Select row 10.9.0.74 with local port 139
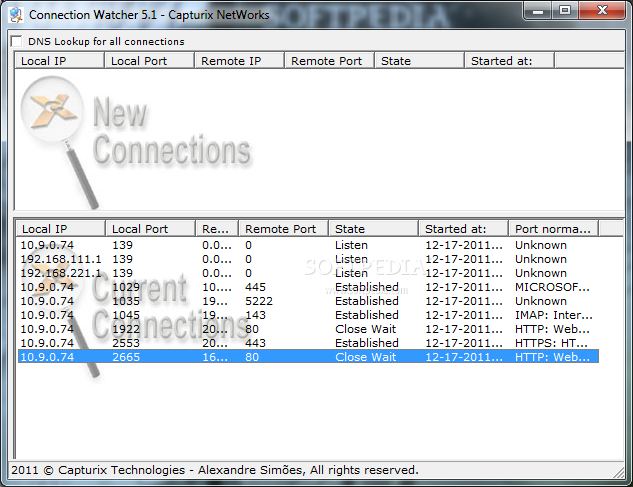Viewport: 633px width, 487px height. (x=308, y=245)
